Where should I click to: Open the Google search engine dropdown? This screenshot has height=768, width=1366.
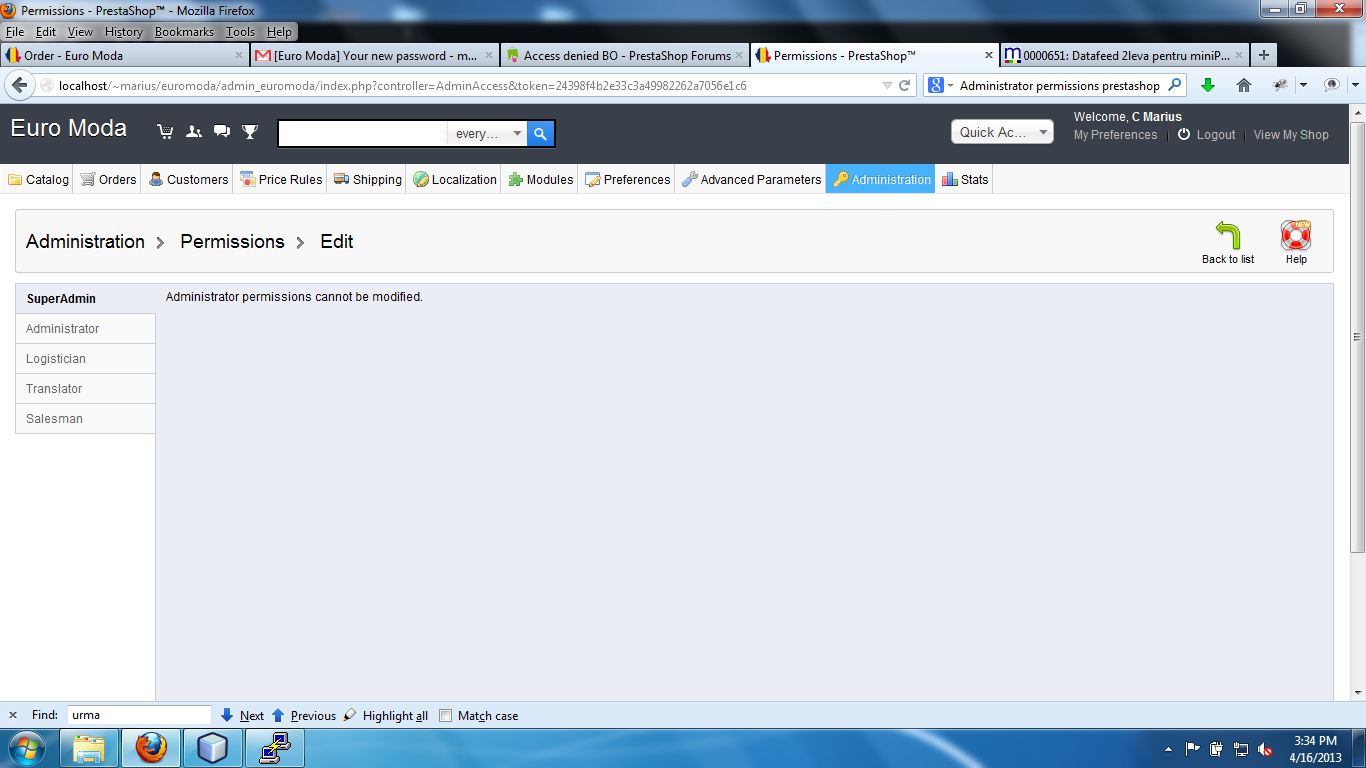tap(940, 86)
